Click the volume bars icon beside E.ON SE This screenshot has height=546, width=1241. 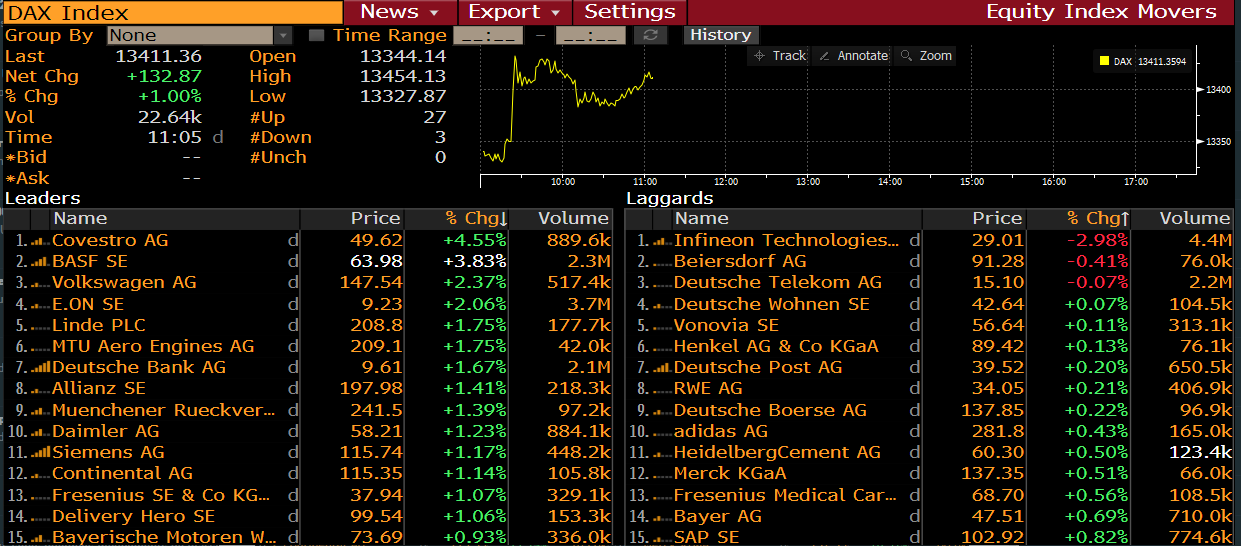40,305
